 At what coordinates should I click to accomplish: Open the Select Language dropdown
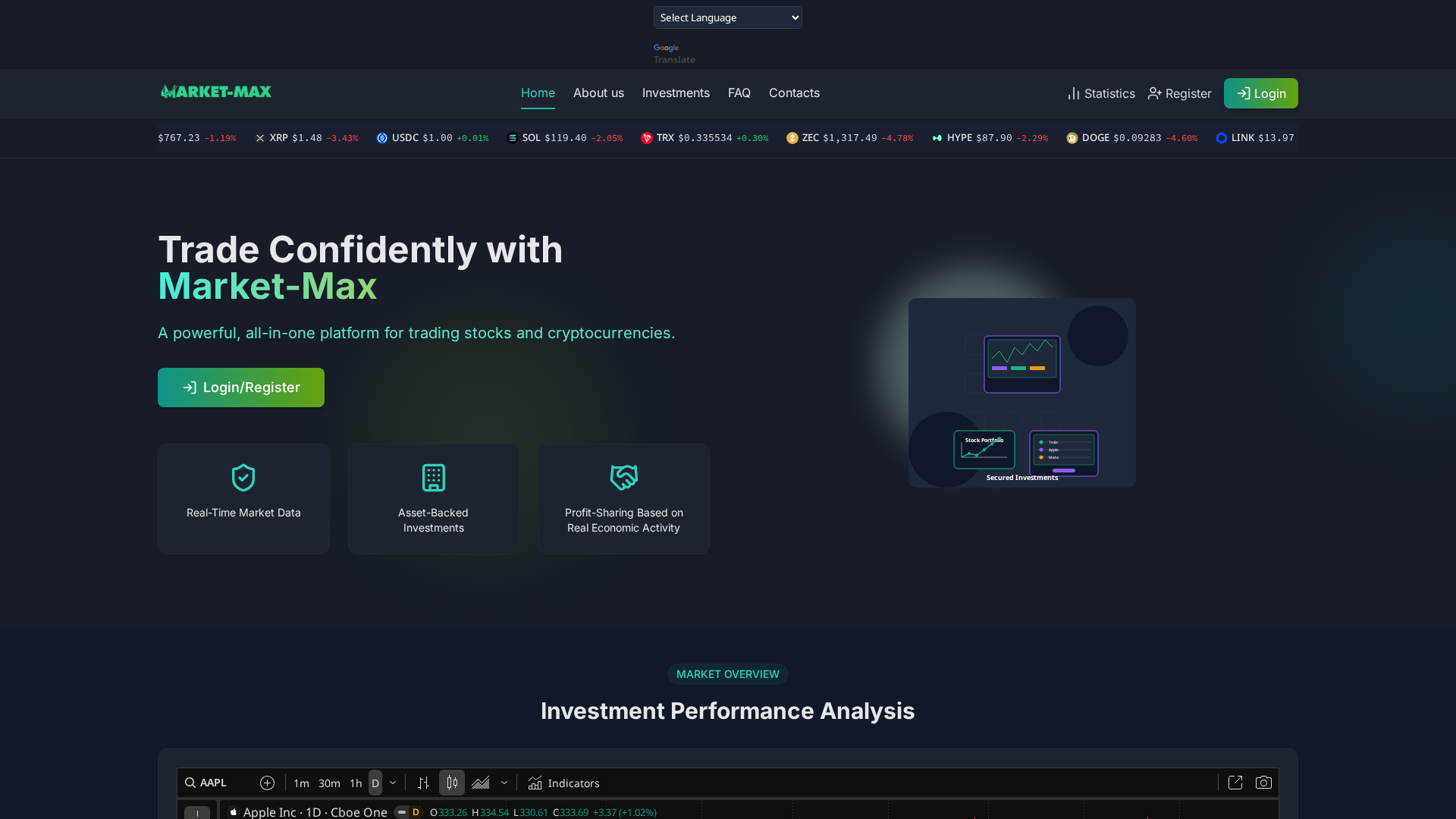[727, 17]
